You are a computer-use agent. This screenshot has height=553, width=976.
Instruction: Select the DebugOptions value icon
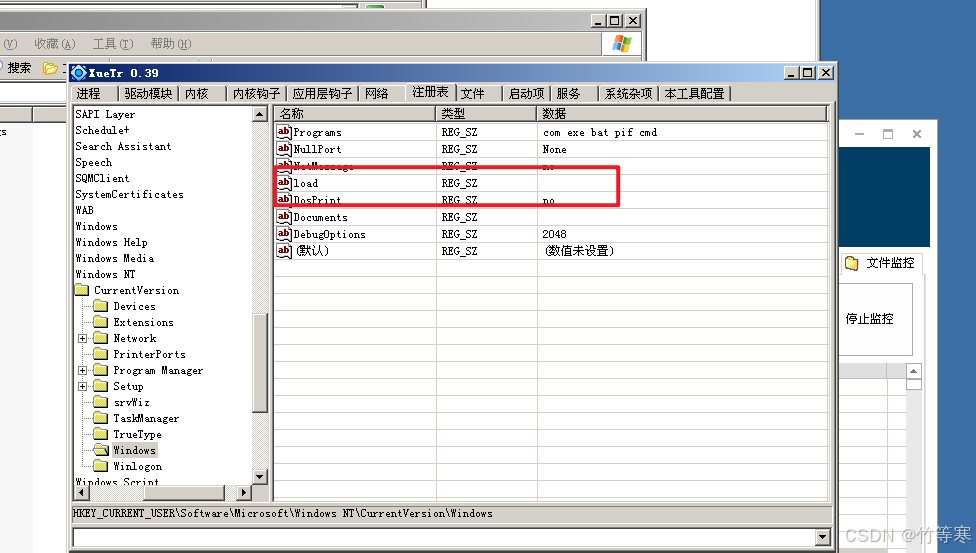click(x=284, y=234)
